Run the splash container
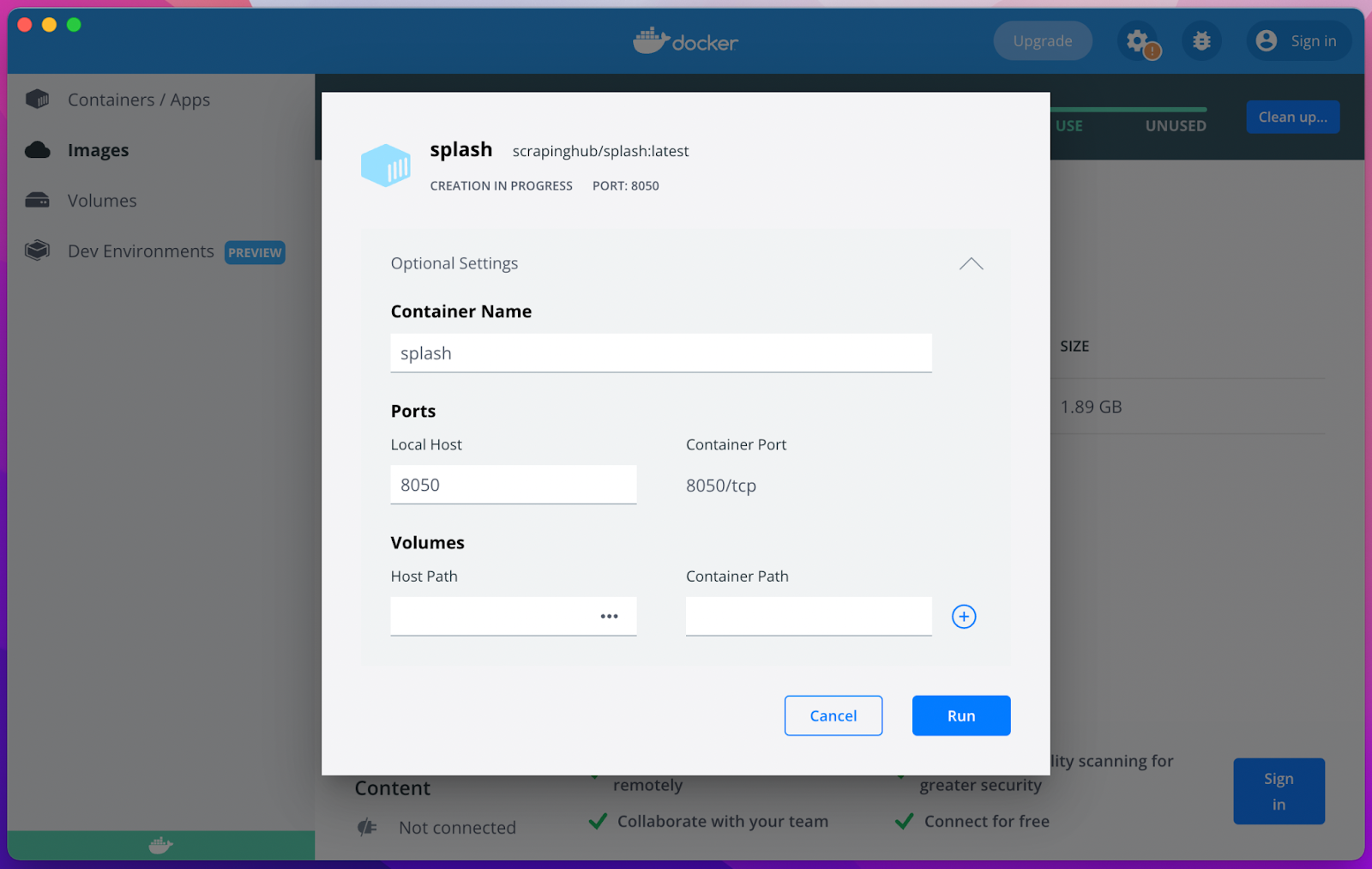Image resolution: width=1372 pixels, height=869 pixels. tap(961, 715)
